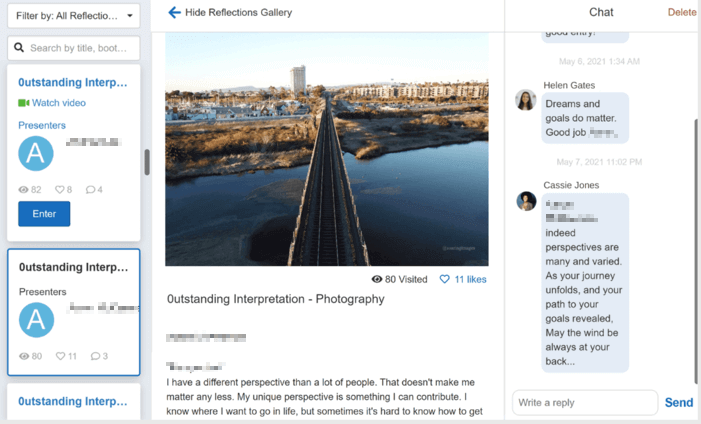Click the railroad bridge photograph
Viewport: 701px width, 424px height.
click(326, 150)
